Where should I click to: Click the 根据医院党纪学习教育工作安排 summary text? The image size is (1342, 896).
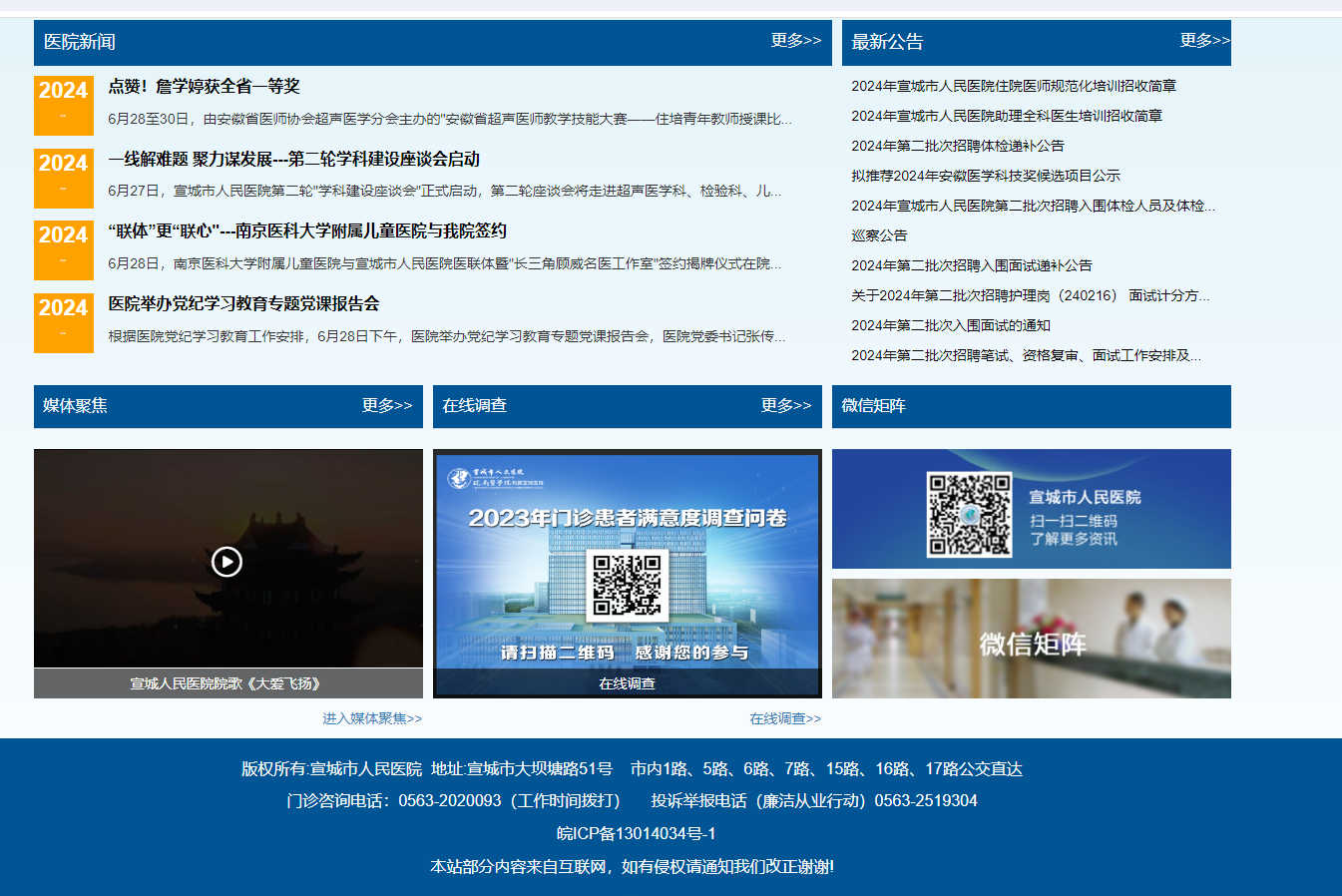pyautogui.click(x=447, y=336)
